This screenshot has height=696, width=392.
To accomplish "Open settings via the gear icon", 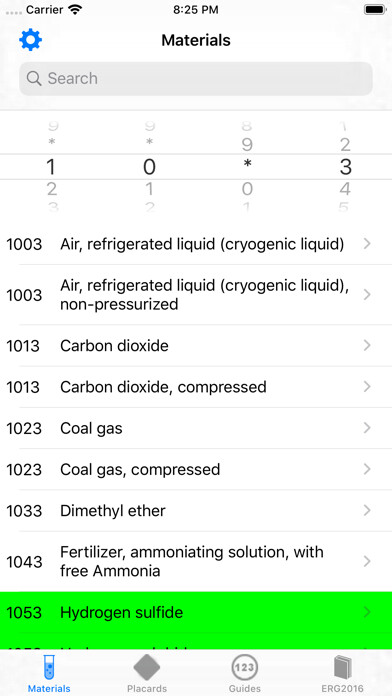I will [31, 40].
